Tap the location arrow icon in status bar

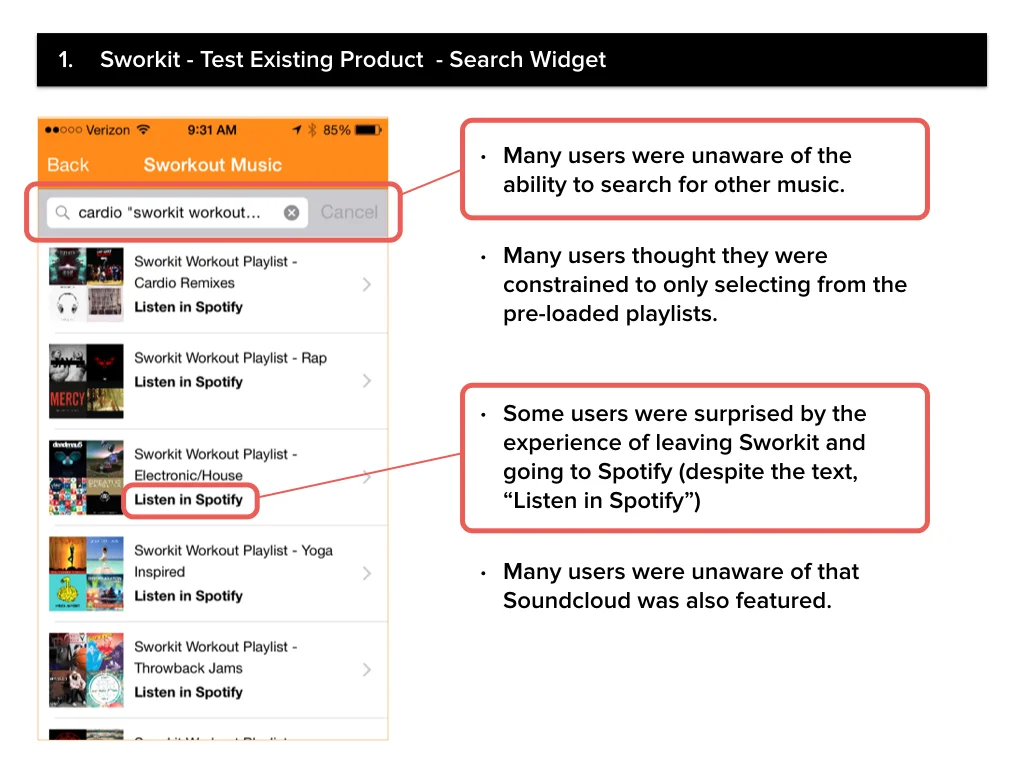pos(297,129)
